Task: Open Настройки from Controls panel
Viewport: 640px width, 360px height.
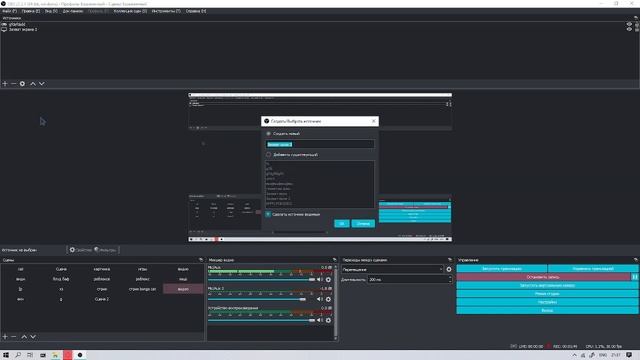Action: click(x=547, y=302)
